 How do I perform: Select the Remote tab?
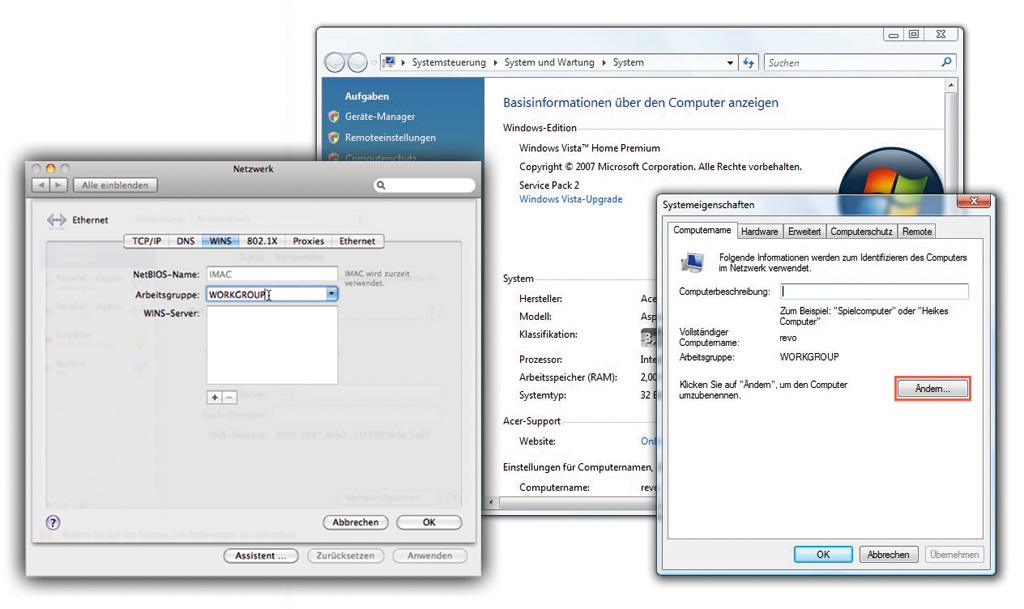coord(917,232)
